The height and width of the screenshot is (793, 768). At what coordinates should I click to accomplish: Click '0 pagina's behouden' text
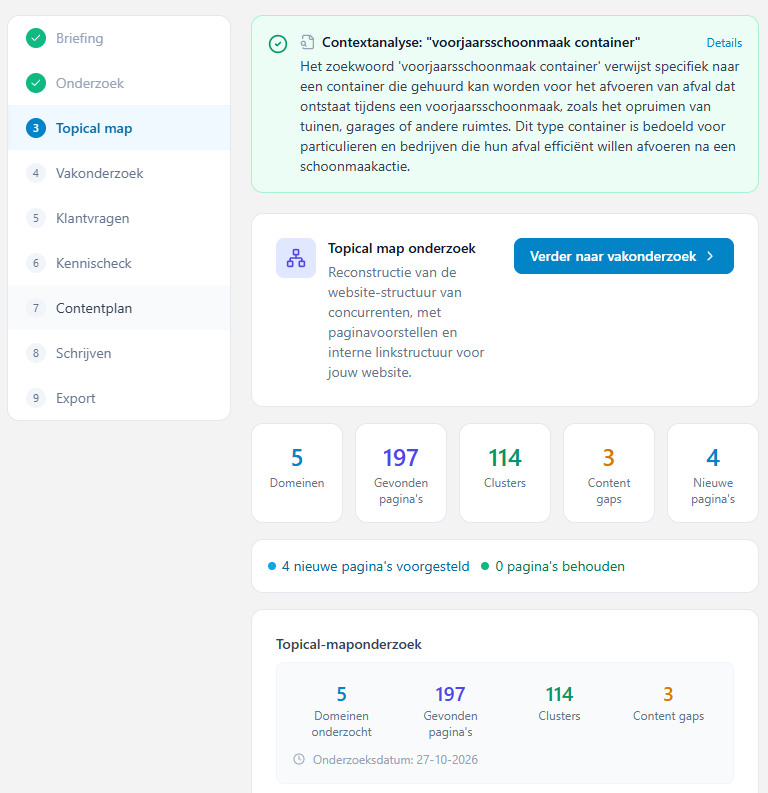(x=560, y=566)
